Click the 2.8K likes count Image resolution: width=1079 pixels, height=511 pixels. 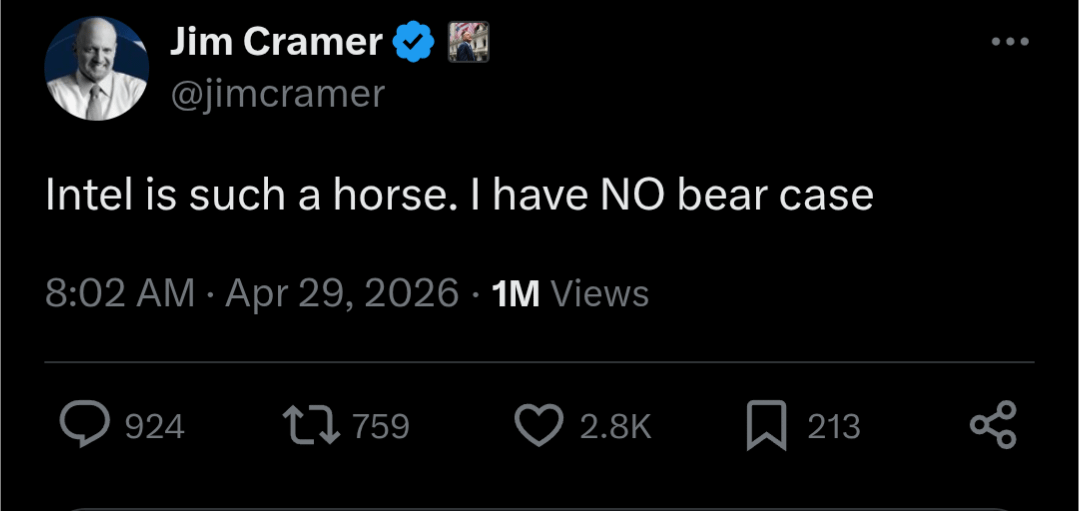615,427
